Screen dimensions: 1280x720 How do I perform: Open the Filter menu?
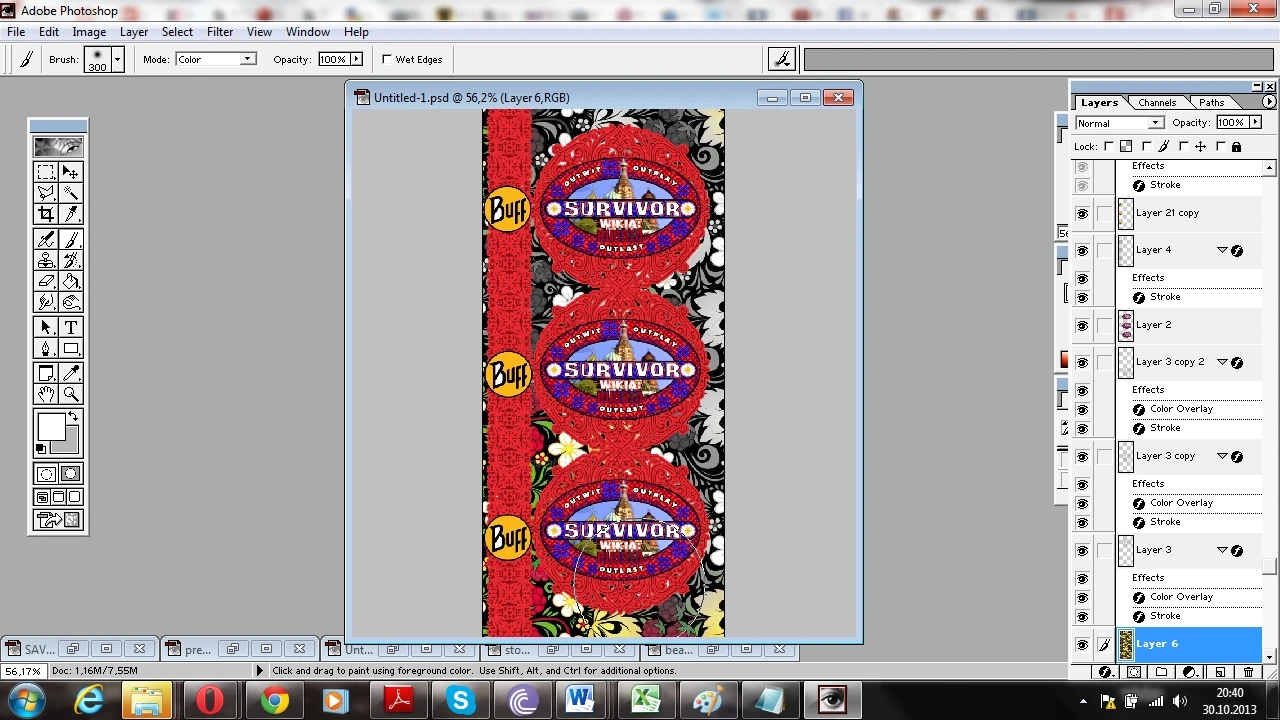click(220, 32)
